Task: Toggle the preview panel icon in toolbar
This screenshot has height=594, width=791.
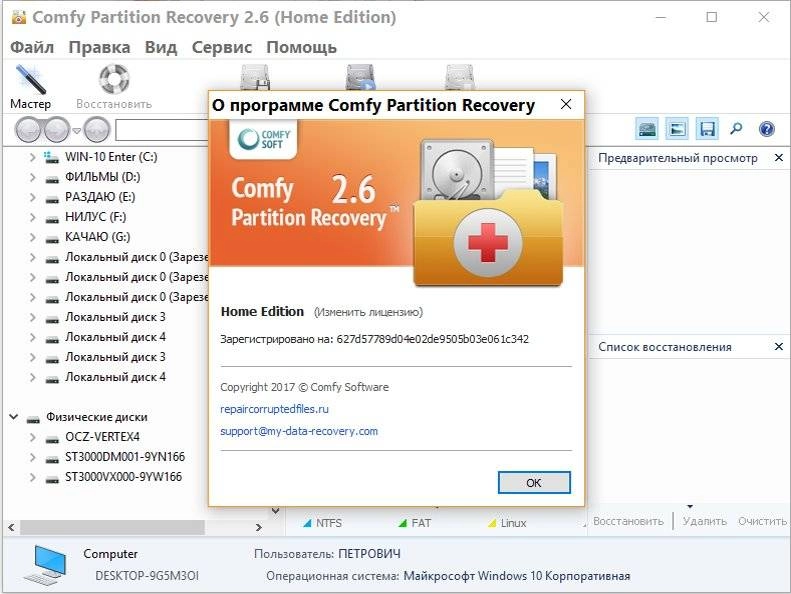Action: tap(676, 130)
